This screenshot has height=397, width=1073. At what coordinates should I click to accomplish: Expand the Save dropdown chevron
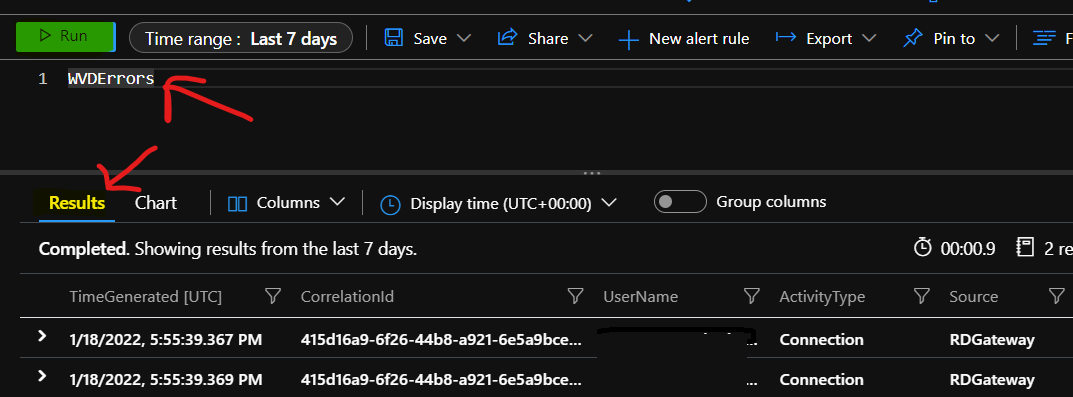click(x=463, y=38)
